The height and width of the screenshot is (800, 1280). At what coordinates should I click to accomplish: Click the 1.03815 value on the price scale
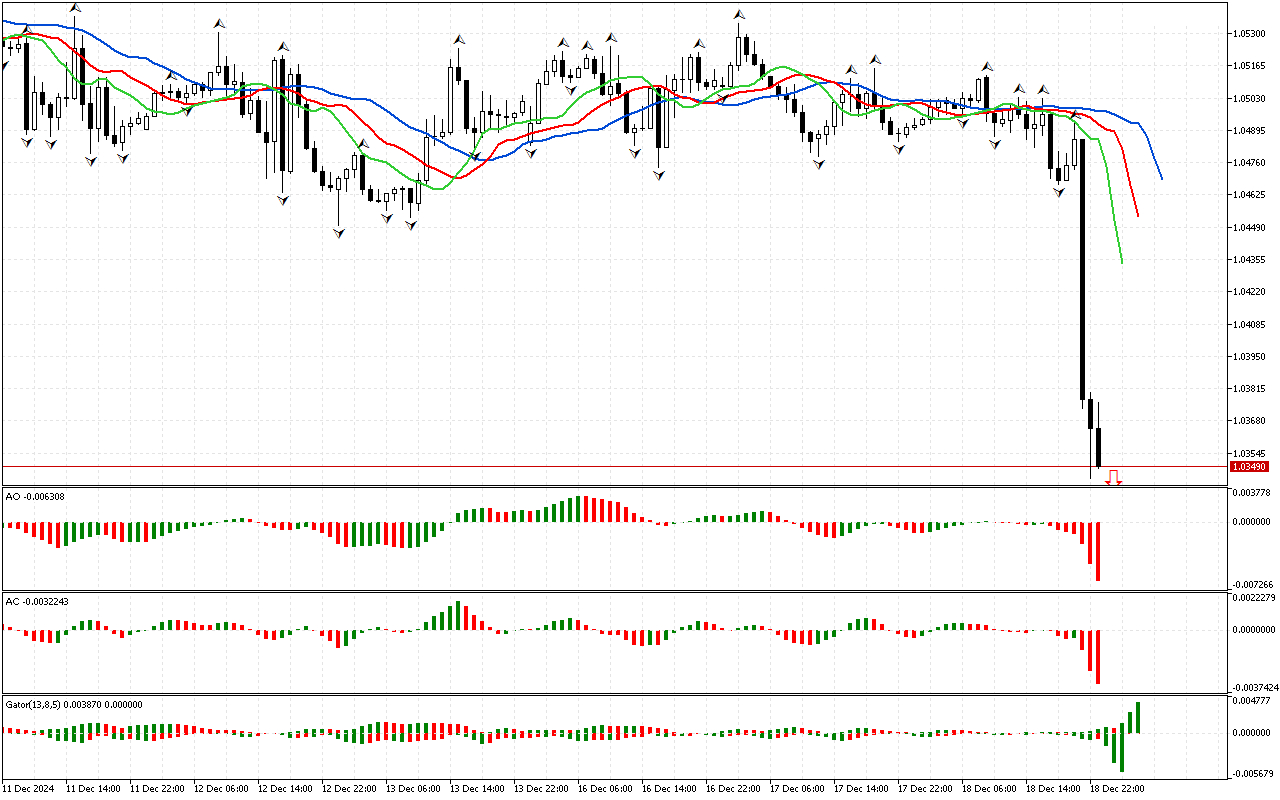pyautogui.click(x=1251, y=389)
